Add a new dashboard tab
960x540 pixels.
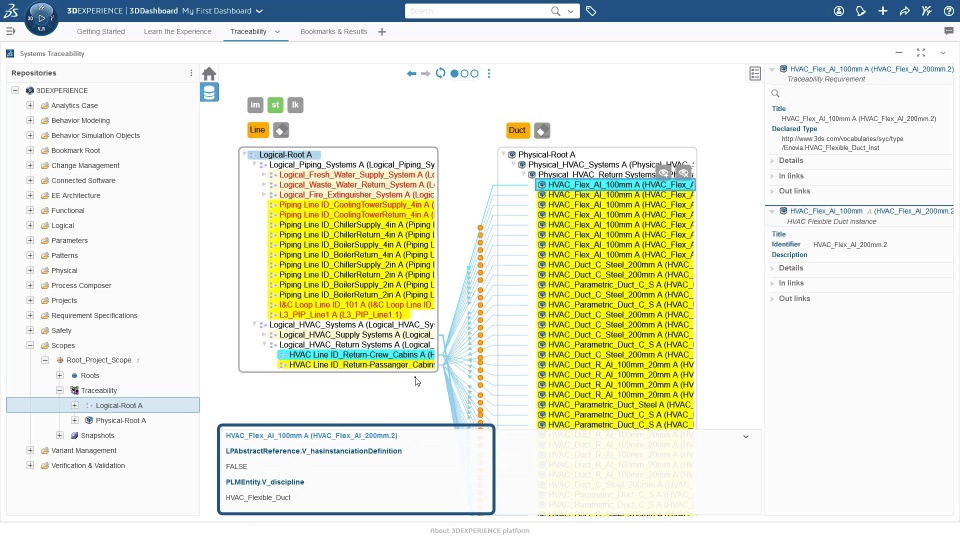[382, 32]
